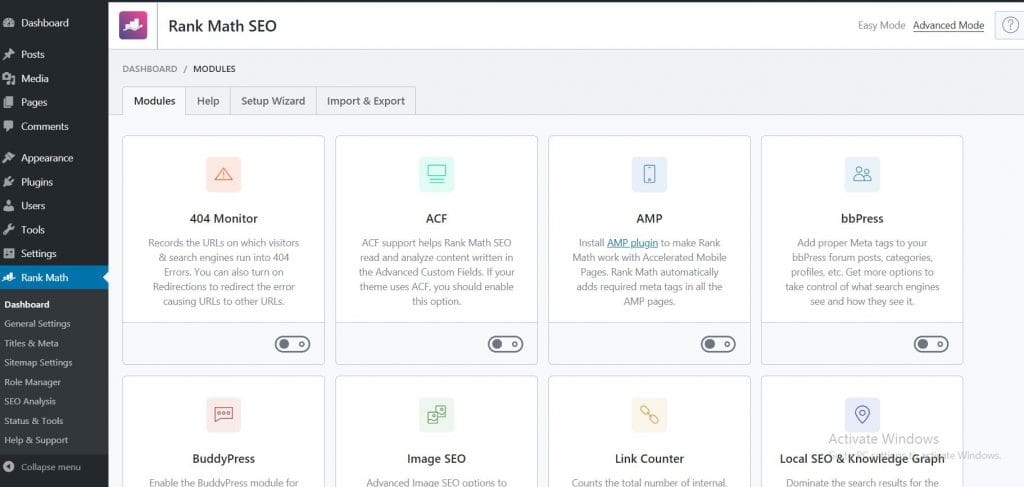Go to Dashboard breadcrumb link
The height and width of the screenshot is (487, 1024).
click(149, 69)
